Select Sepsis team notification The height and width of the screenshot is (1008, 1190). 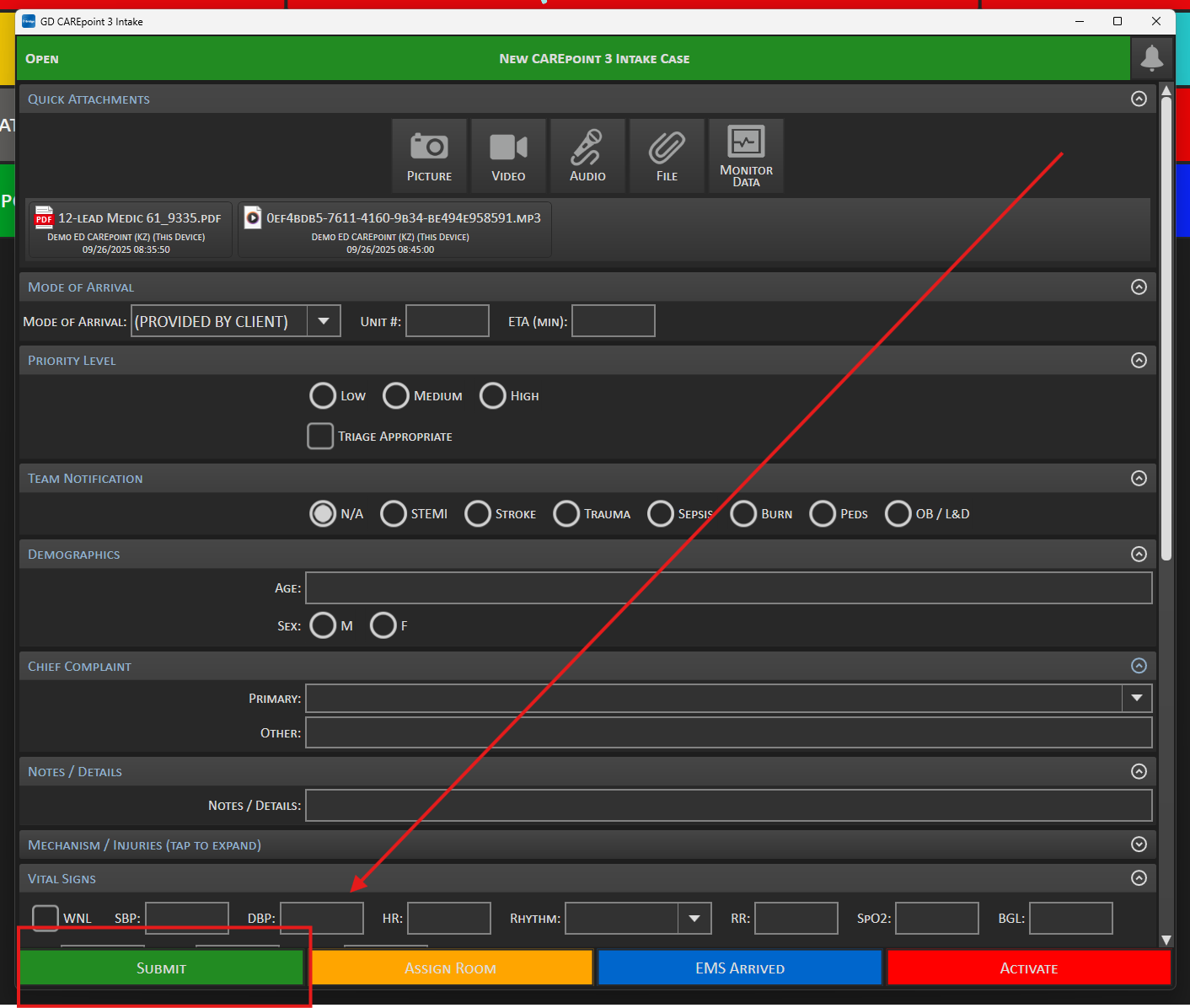(x=661, y=513)
